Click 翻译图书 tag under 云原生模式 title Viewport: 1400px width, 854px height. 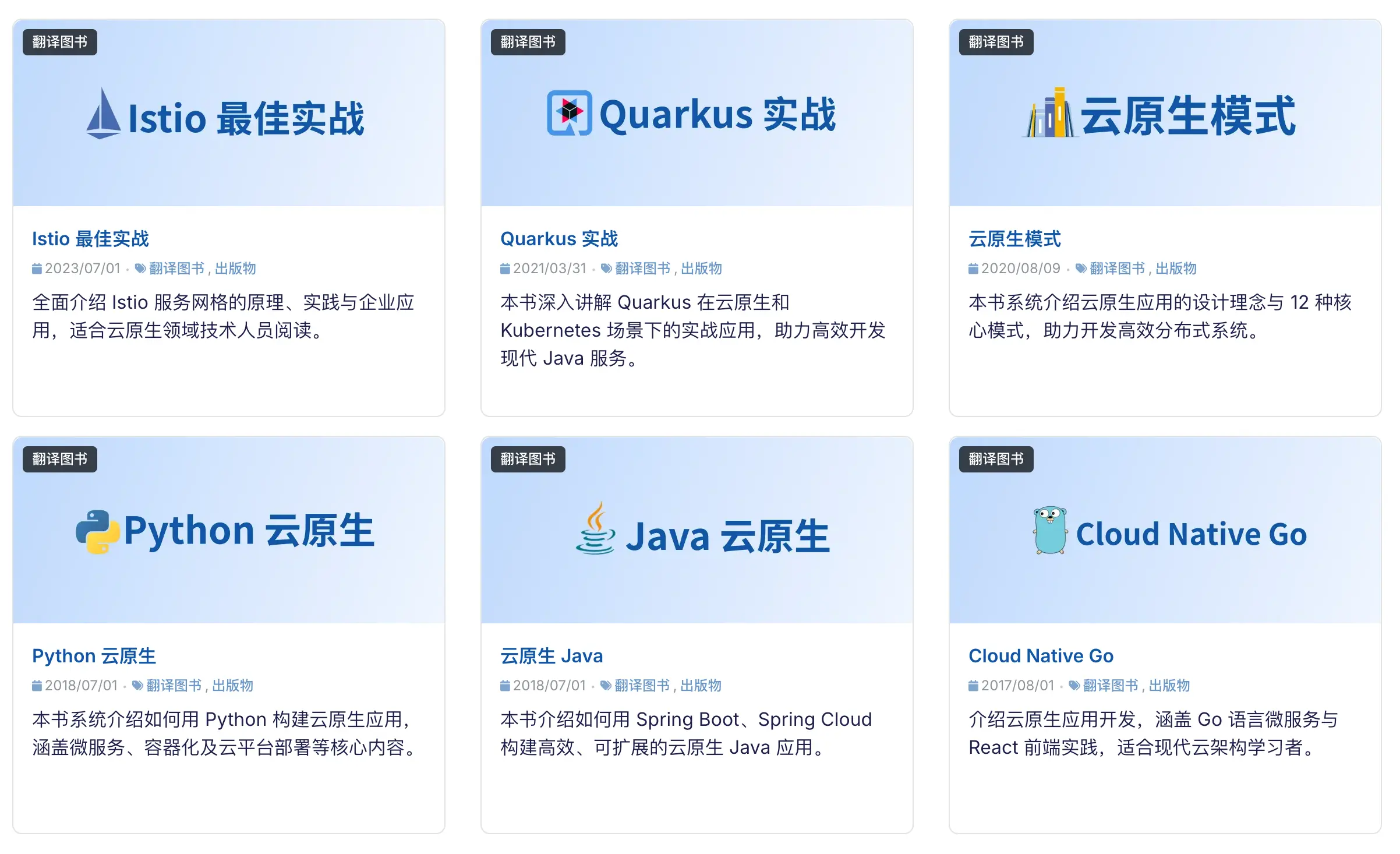(1117, 269)
